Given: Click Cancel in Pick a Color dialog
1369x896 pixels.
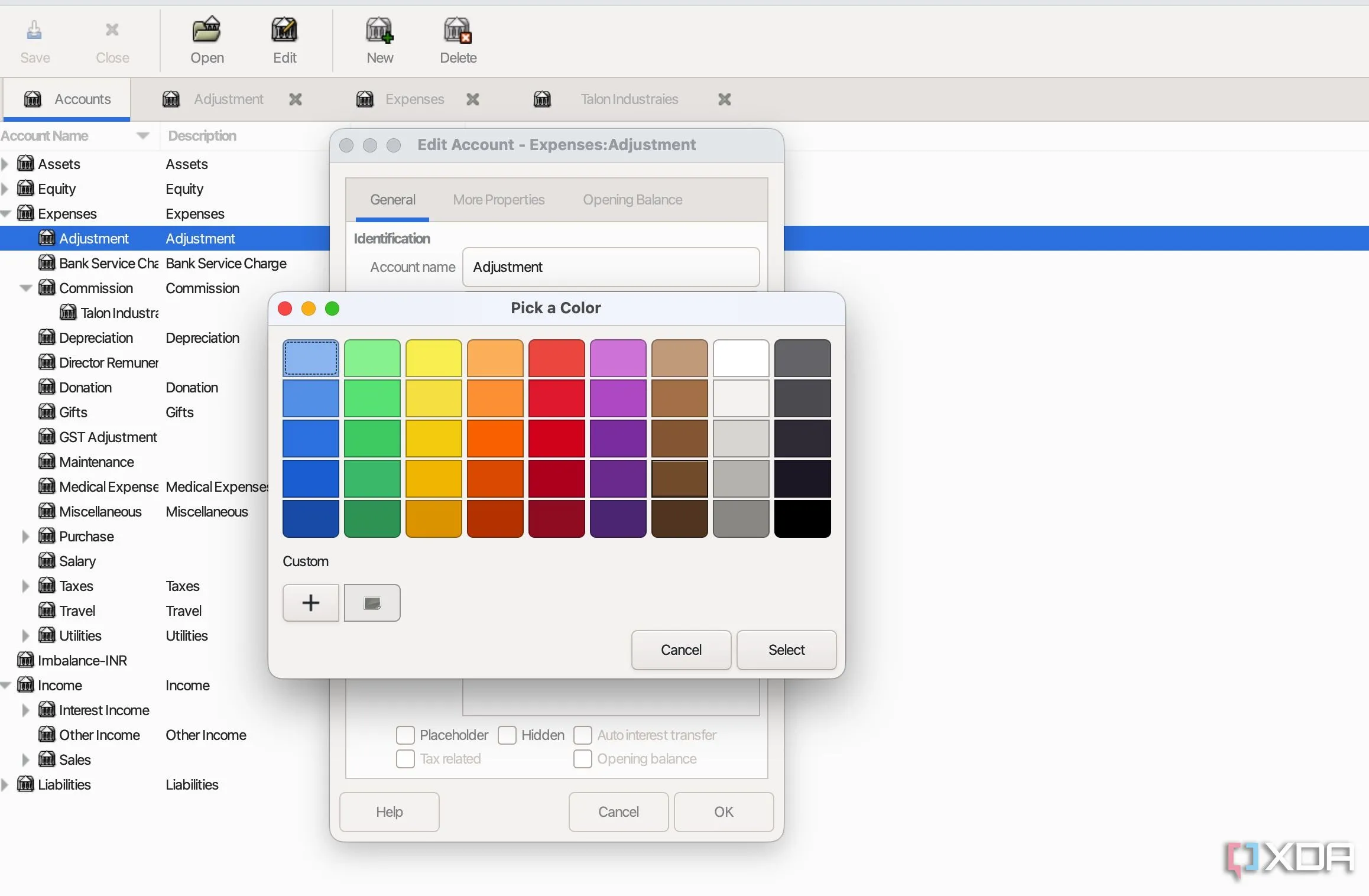Looking at the screenshot, I should point(681,650).
